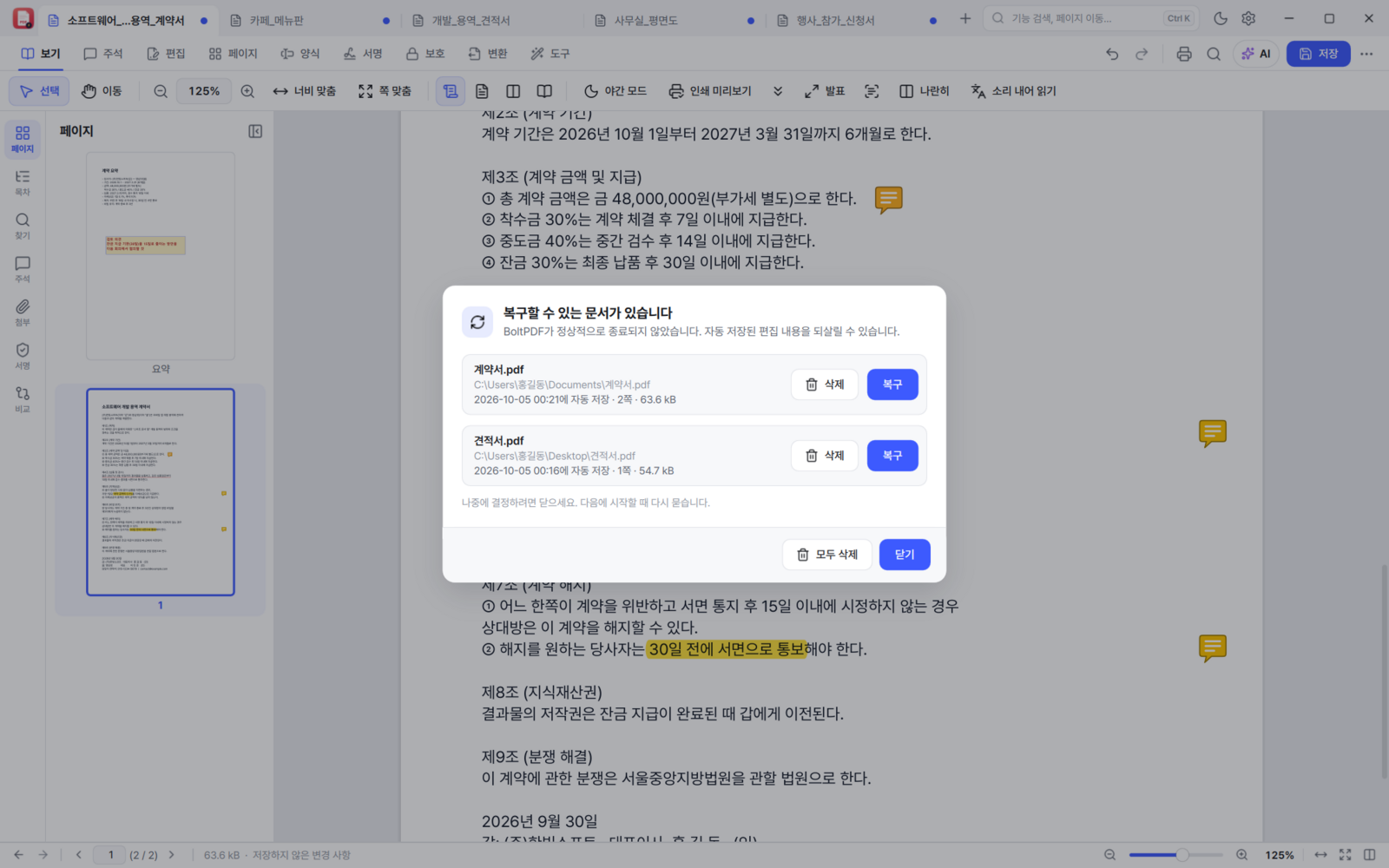Switch to the 카페_메뉴판 tab
The image size is (1389, 868).
point(309,20)
